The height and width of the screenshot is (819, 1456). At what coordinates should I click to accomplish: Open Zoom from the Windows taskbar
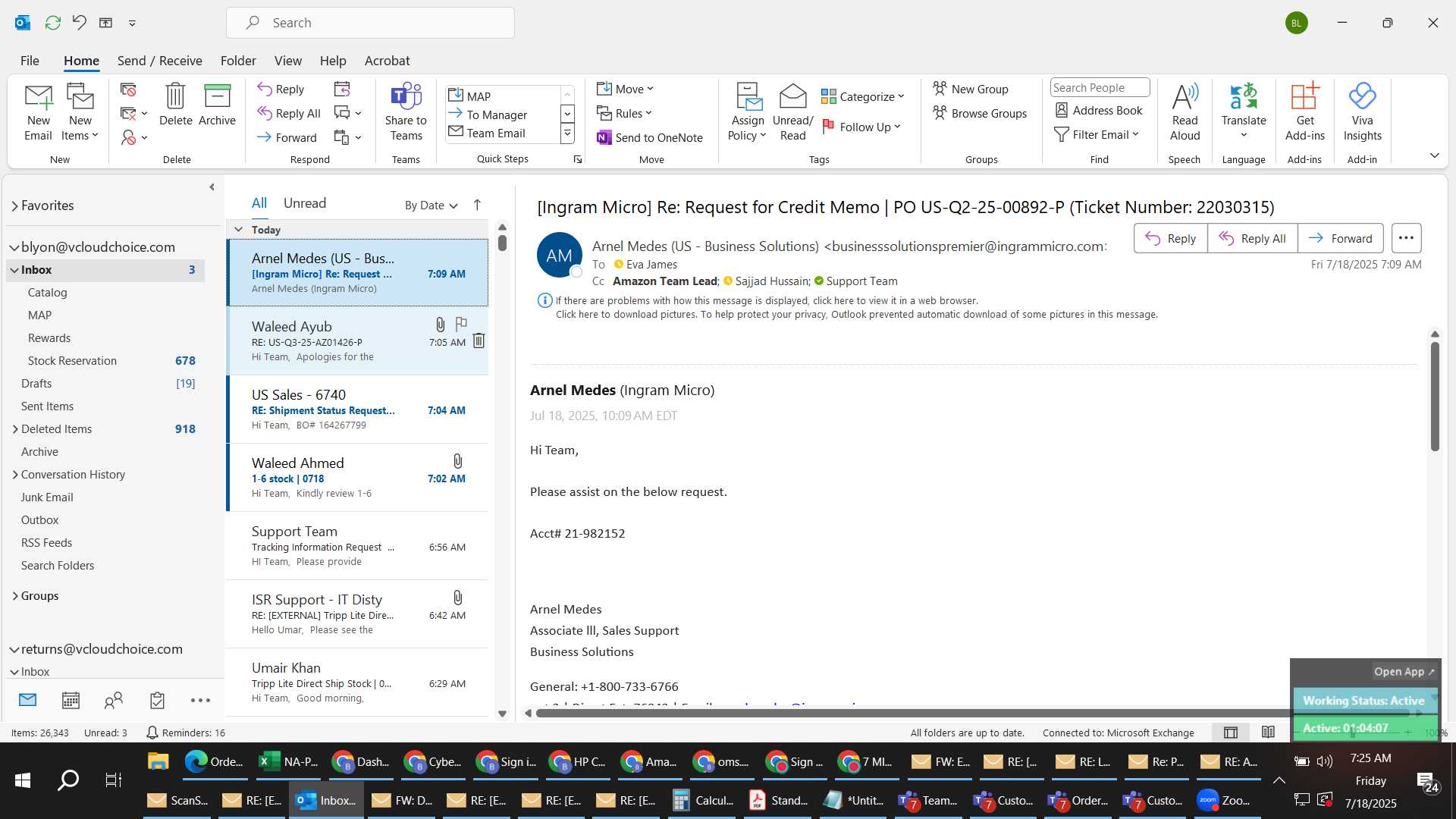1224,800
